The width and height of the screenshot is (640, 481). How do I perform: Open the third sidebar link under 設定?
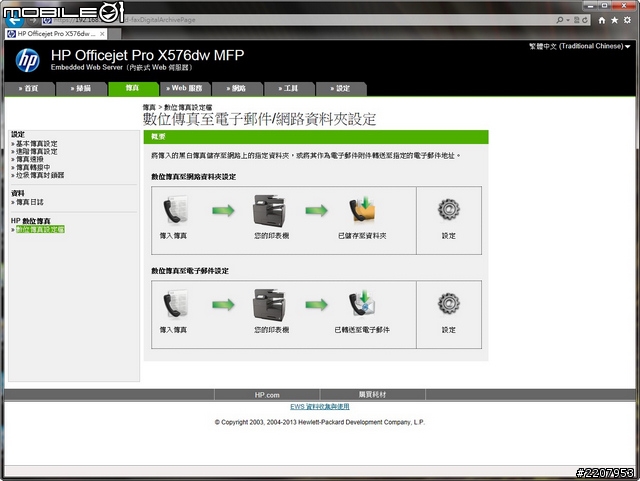point(30,159)
